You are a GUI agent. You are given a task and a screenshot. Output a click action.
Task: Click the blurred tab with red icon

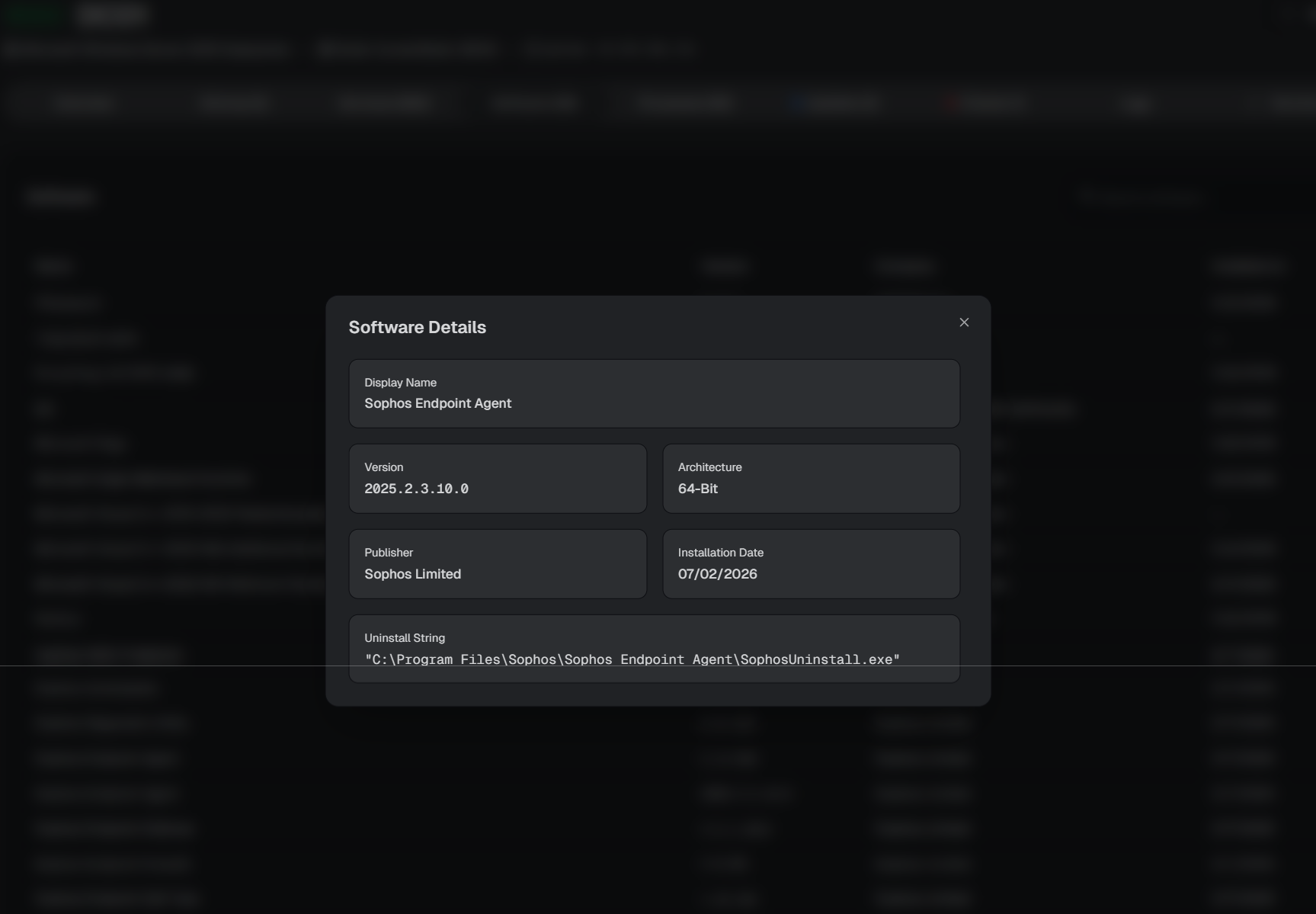tap(987, 103)
